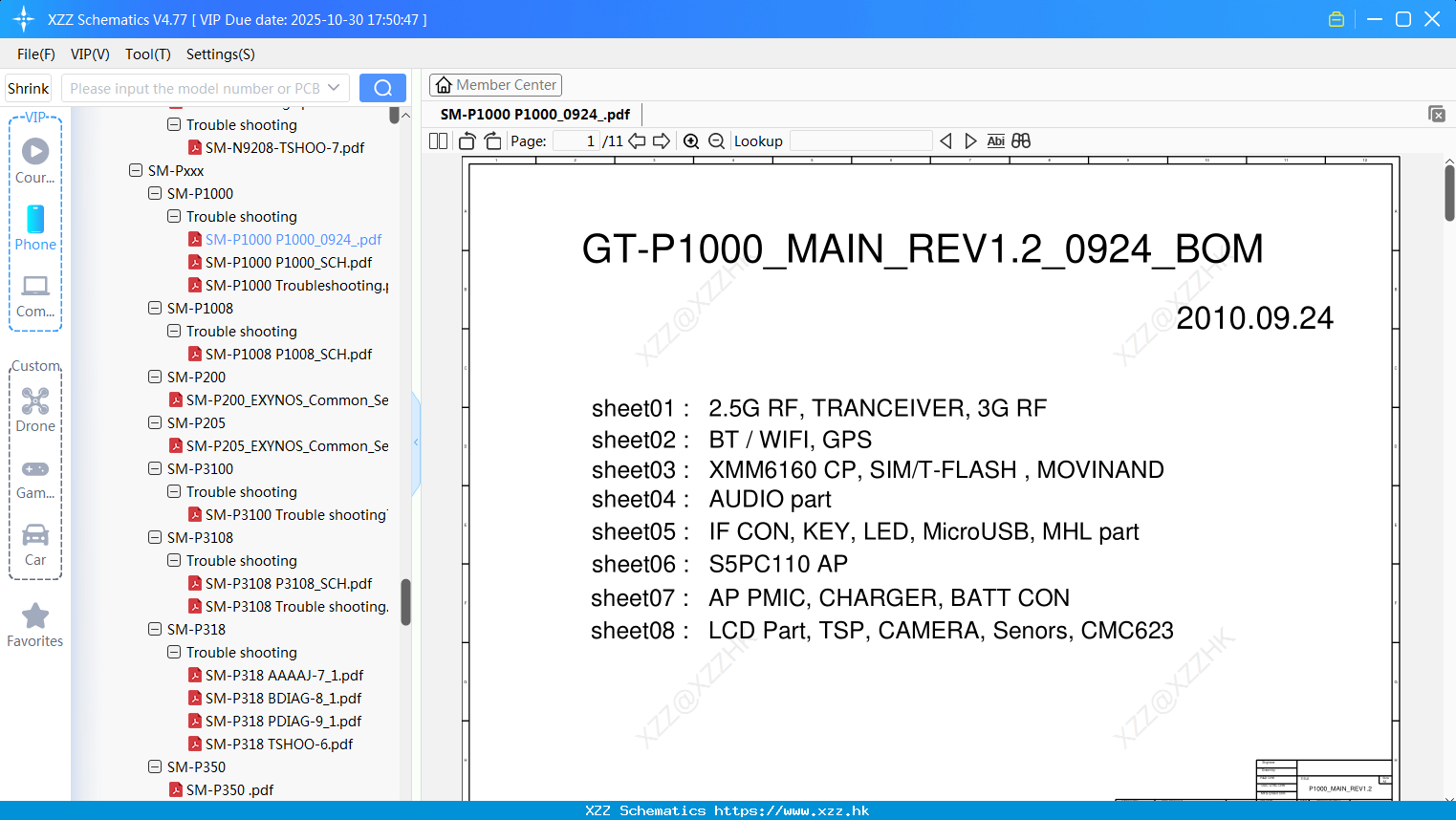The height and width of the screenshot is (820, 1456).
Task: Open SM-P1000 P1000_SCH.pdf file
Action: (289, 262)
